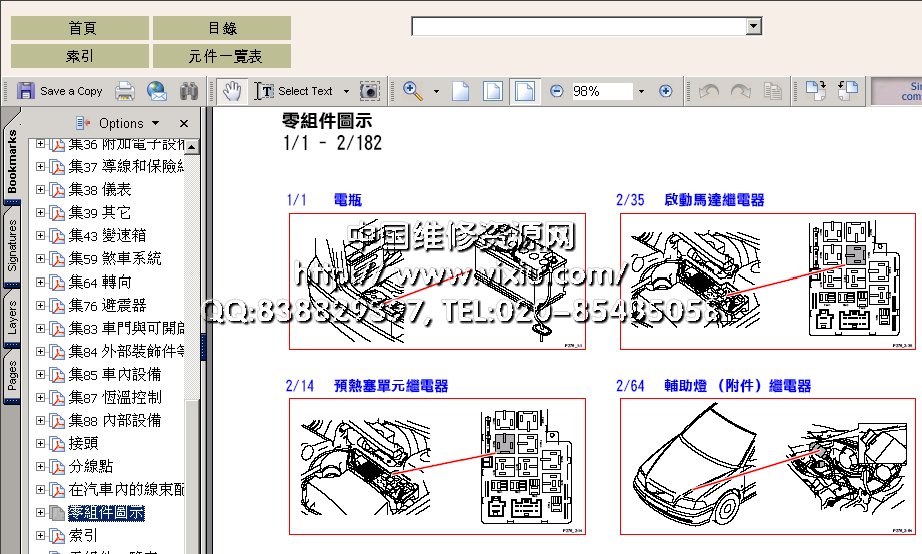Screen dimensions: 922x554
Task: Click the 首頁 button
Action: point(80,28)
